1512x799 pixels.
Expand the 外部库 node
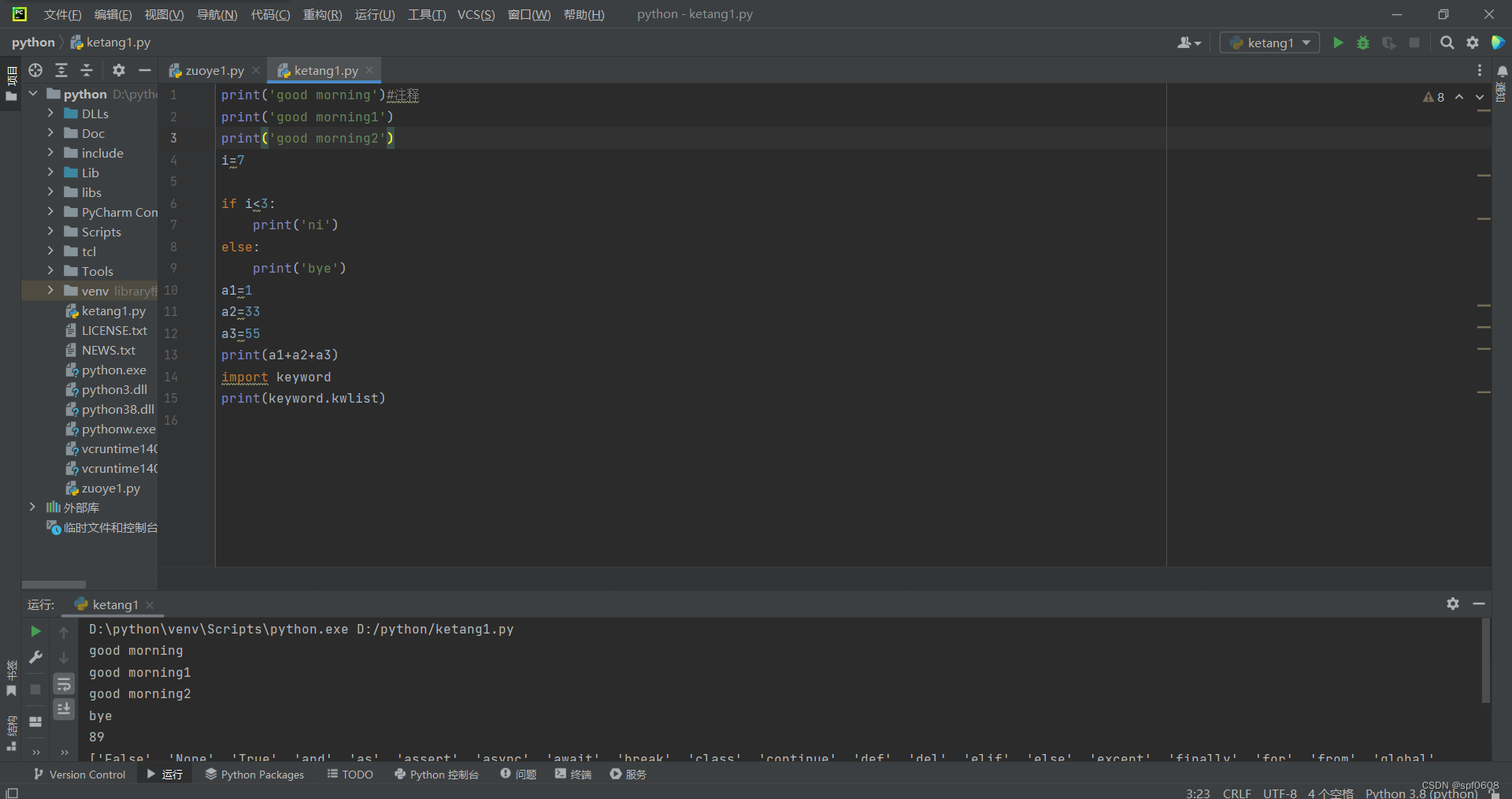point(33,507)
